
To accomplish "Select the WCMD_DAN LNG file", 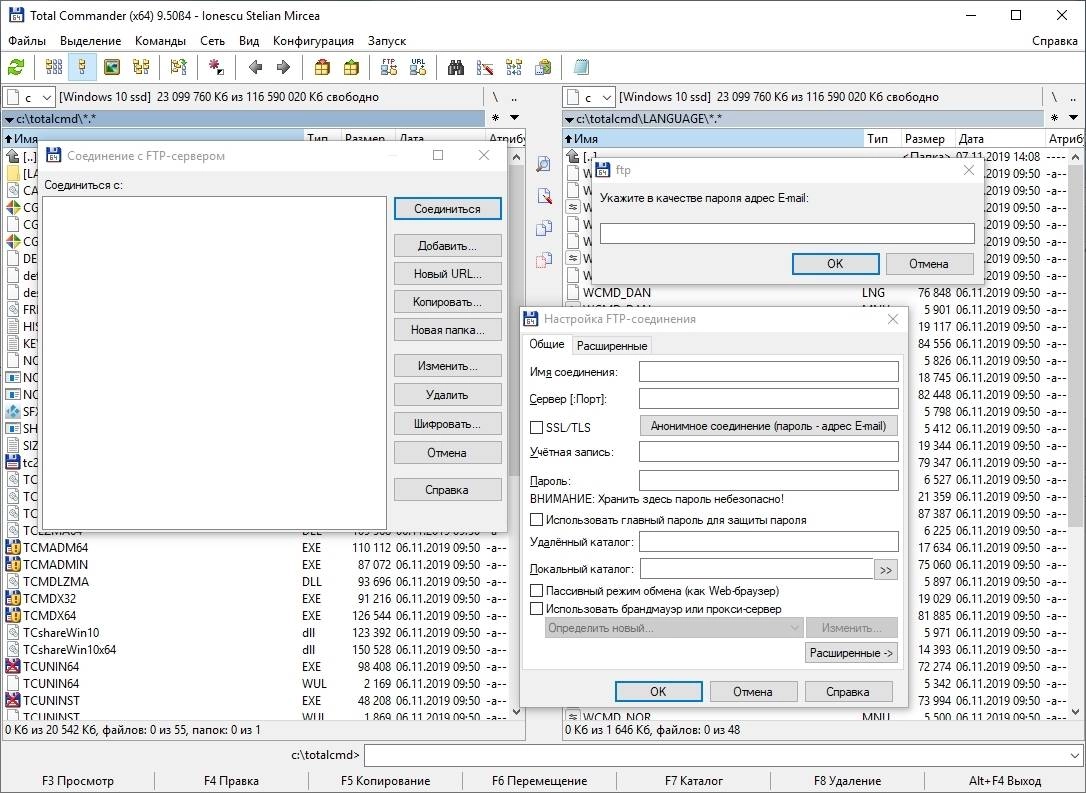I will click(816, 293).
